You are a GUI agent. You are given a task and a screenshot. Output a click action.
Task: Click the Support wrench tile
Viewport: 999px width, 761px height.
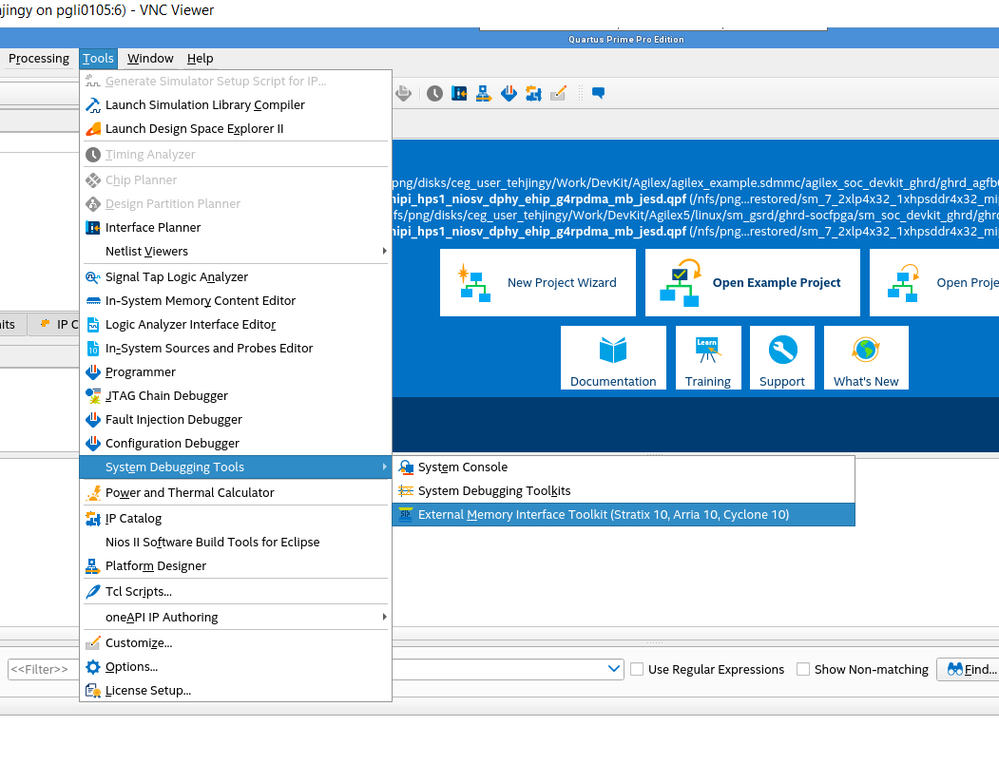pyautogui.click(x=782, y=358)
